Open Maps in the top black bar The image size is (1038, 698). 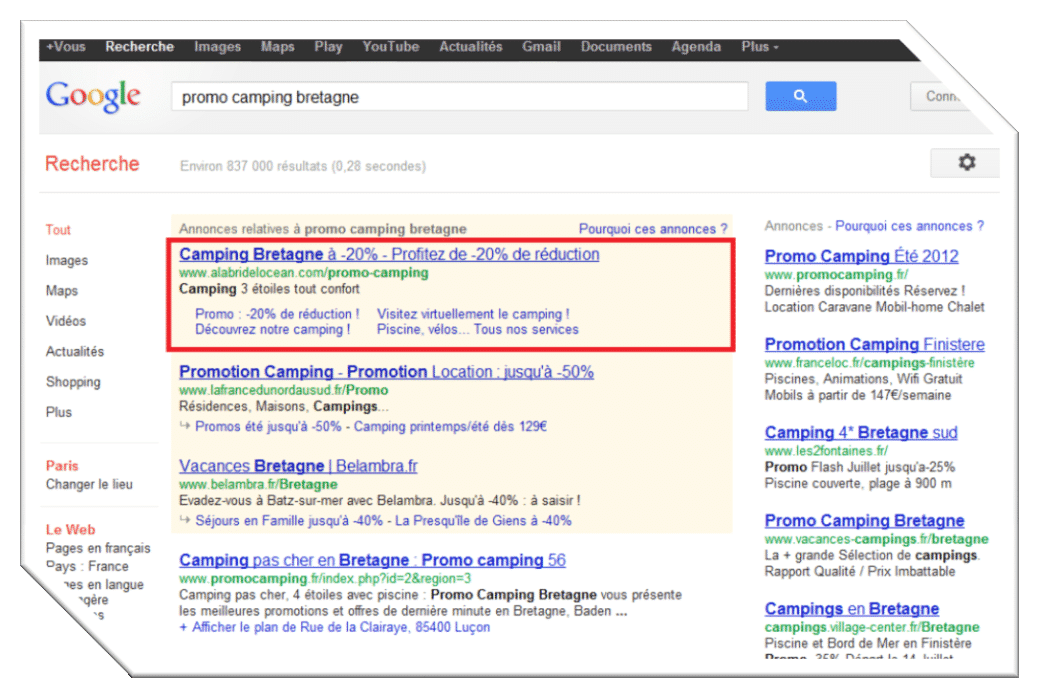277,47
